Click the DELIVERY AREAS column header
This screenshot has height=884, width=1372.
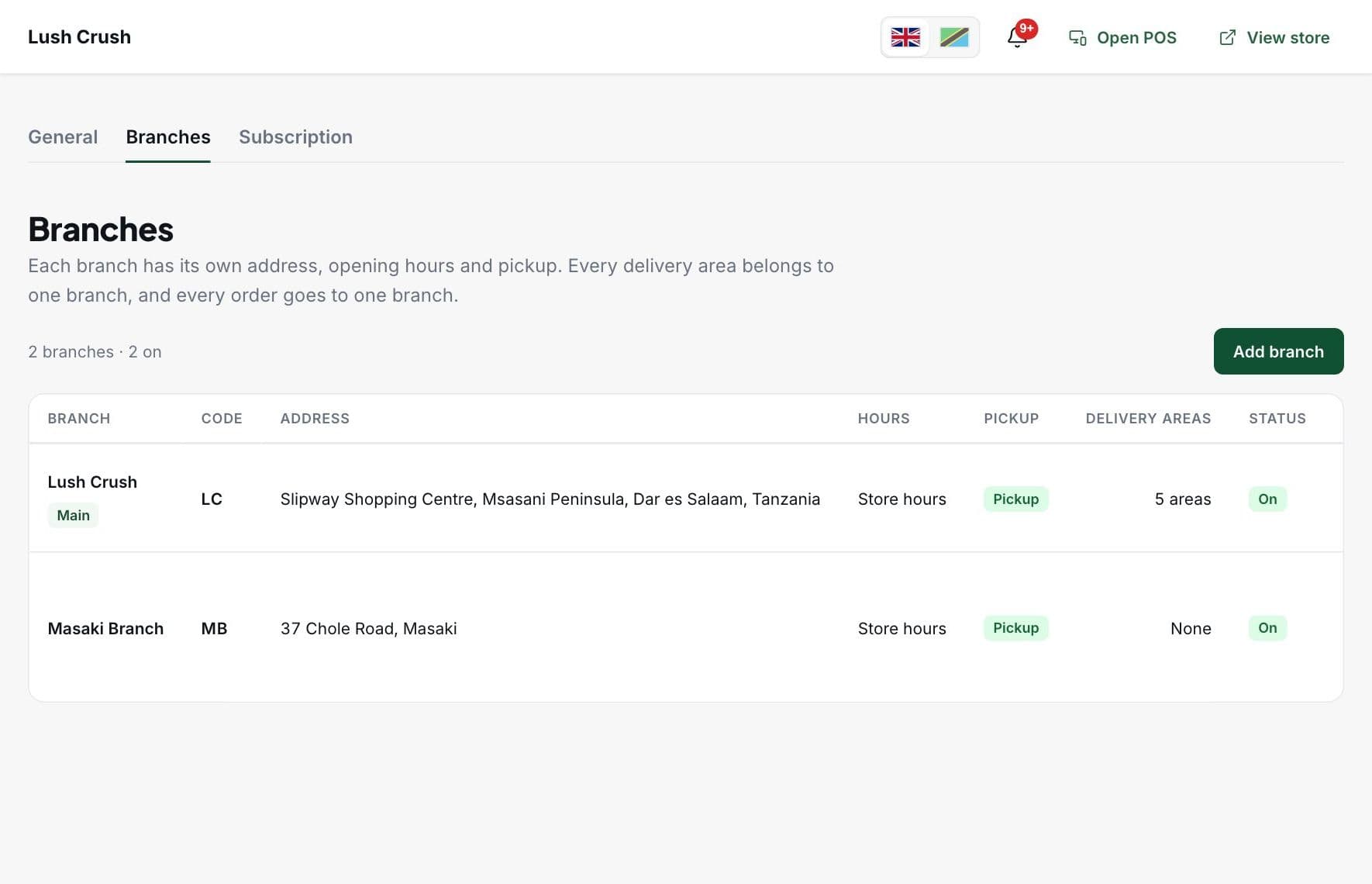click(x=1148, y=419)
